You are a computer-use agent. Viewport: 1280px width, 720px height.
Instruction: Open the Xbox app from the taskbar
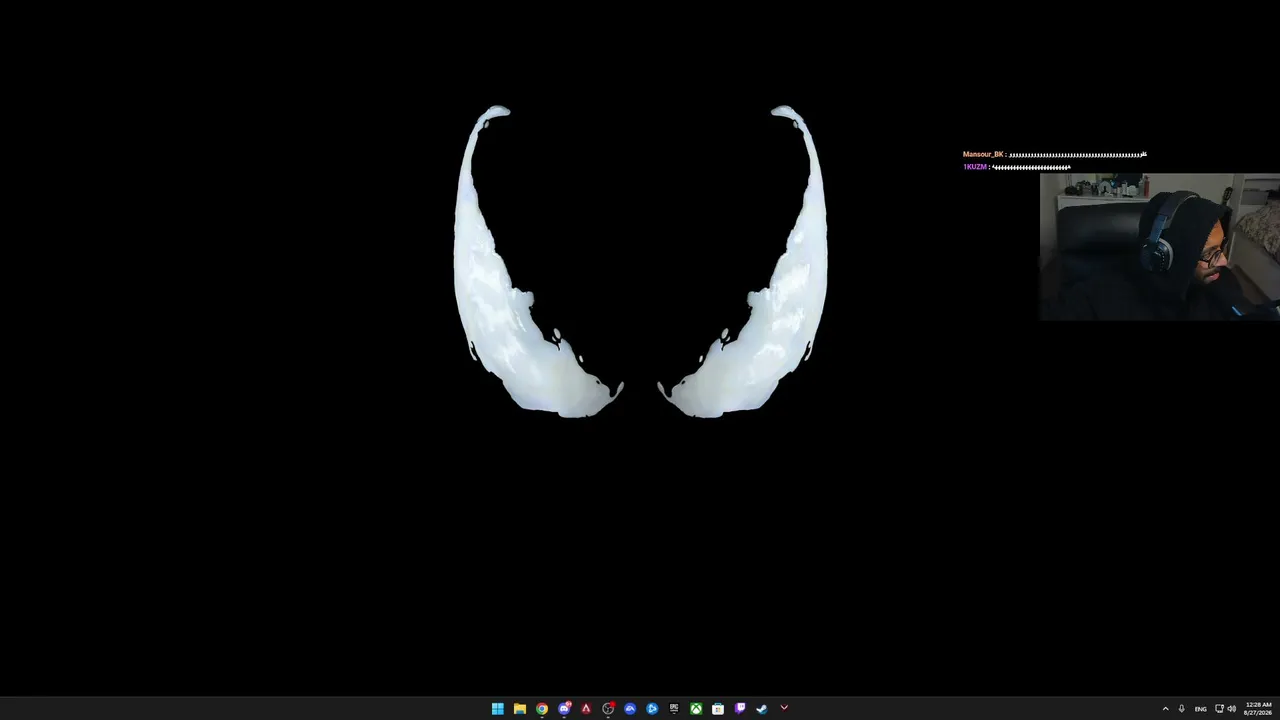pos(696,709)
